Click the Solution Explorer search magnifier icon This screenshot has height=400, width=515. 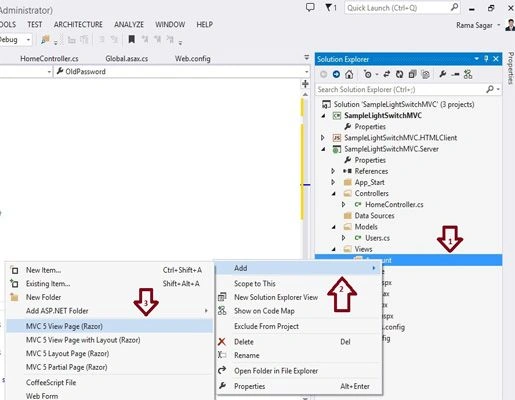(x=490, y=89)
